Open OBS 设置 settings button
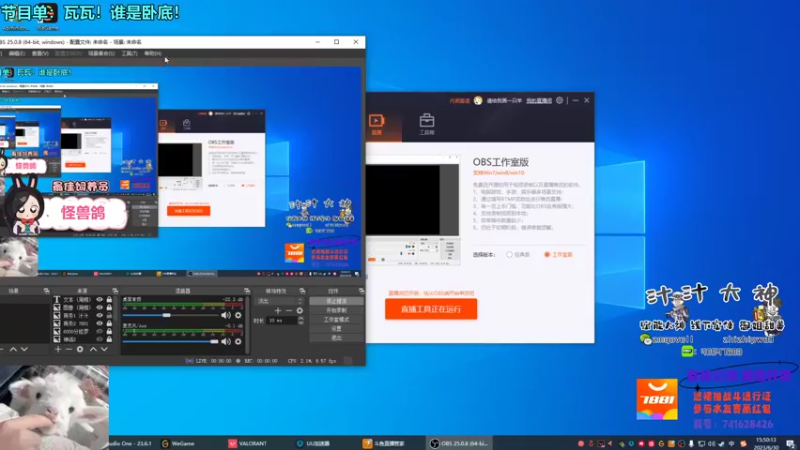 click(336, 329)
